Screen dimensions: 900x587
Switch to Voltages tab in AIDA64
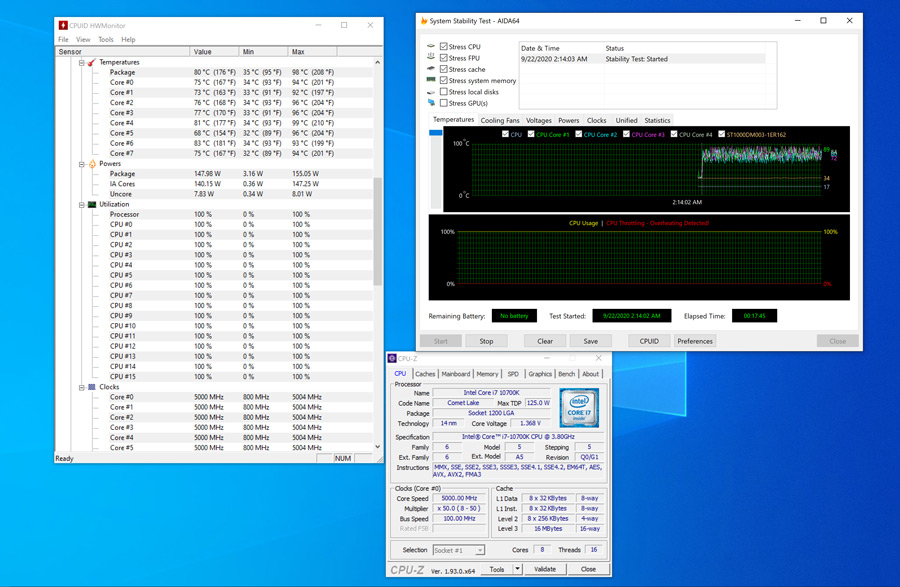coord(538,120)
